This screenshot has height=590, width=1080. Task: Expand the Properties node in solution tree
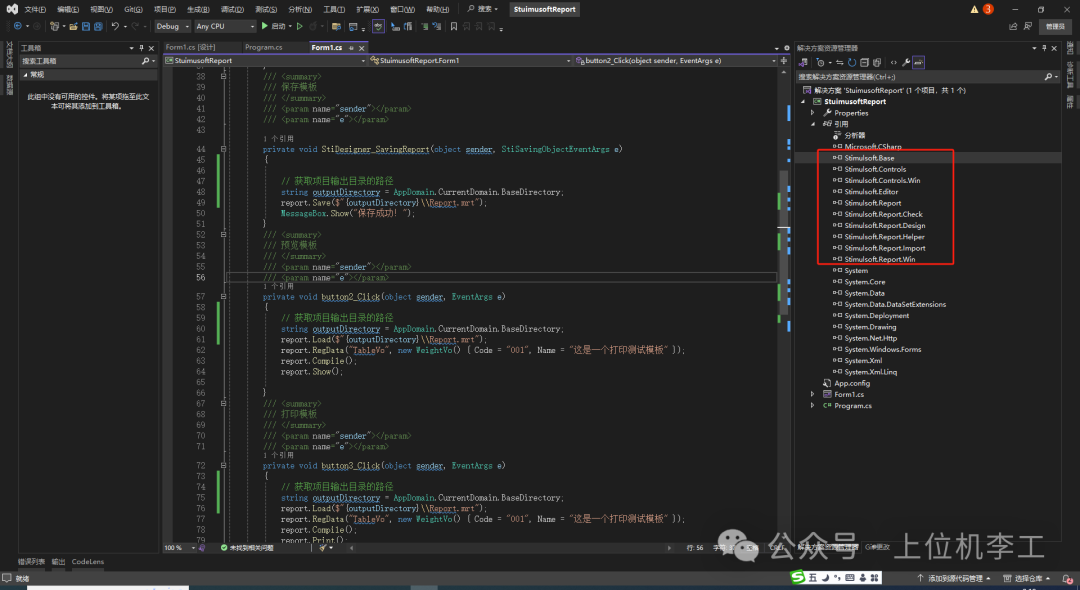813,113
